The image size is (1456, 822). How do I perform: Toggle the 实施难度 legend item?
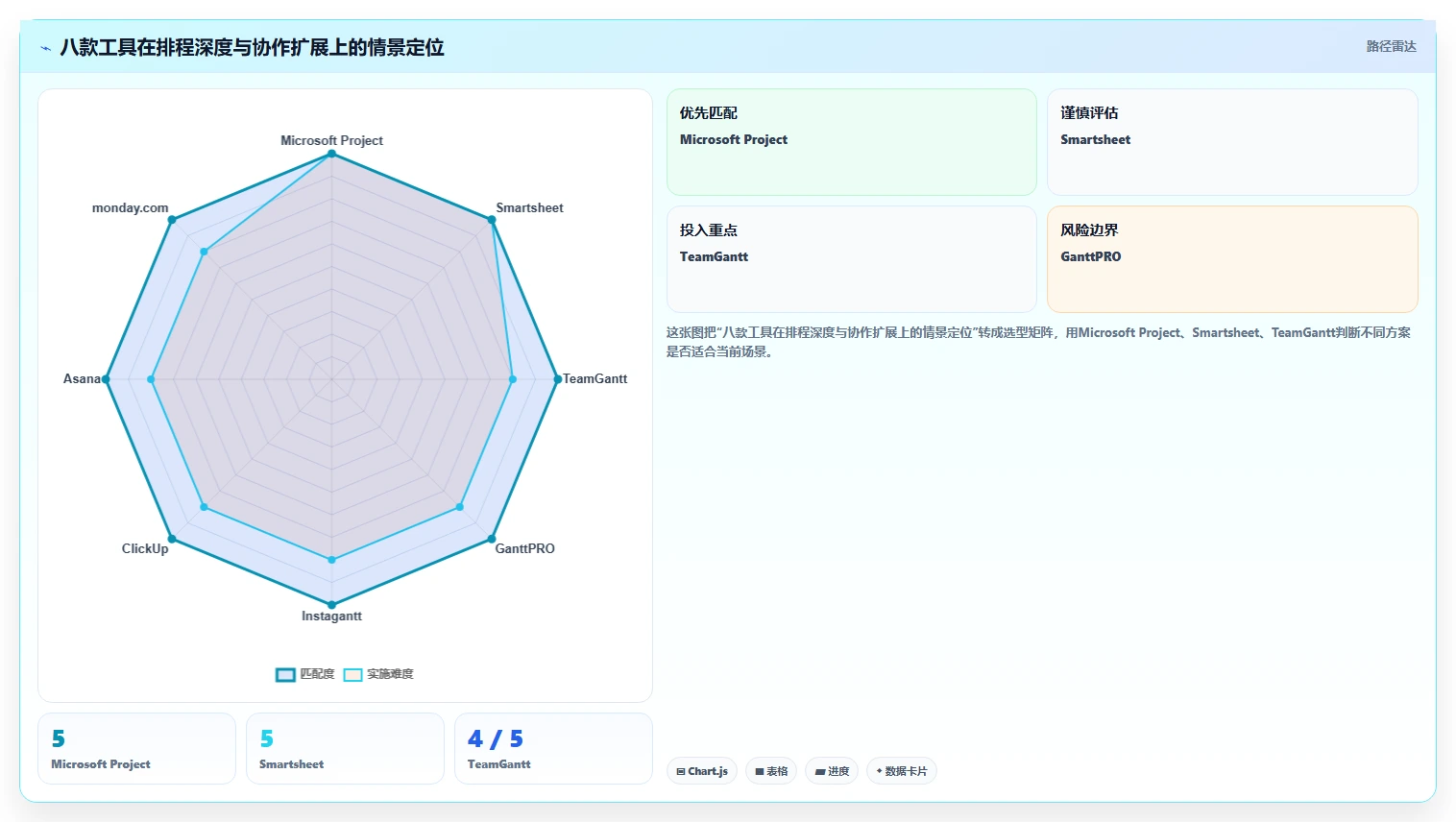click(378, 674)
